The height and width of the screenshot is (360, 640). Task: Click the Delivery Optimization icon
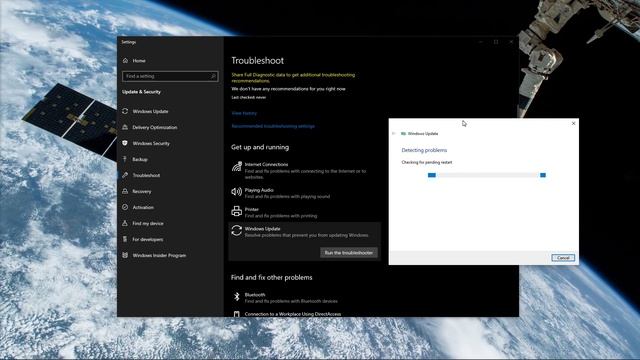tap(125, 127)
